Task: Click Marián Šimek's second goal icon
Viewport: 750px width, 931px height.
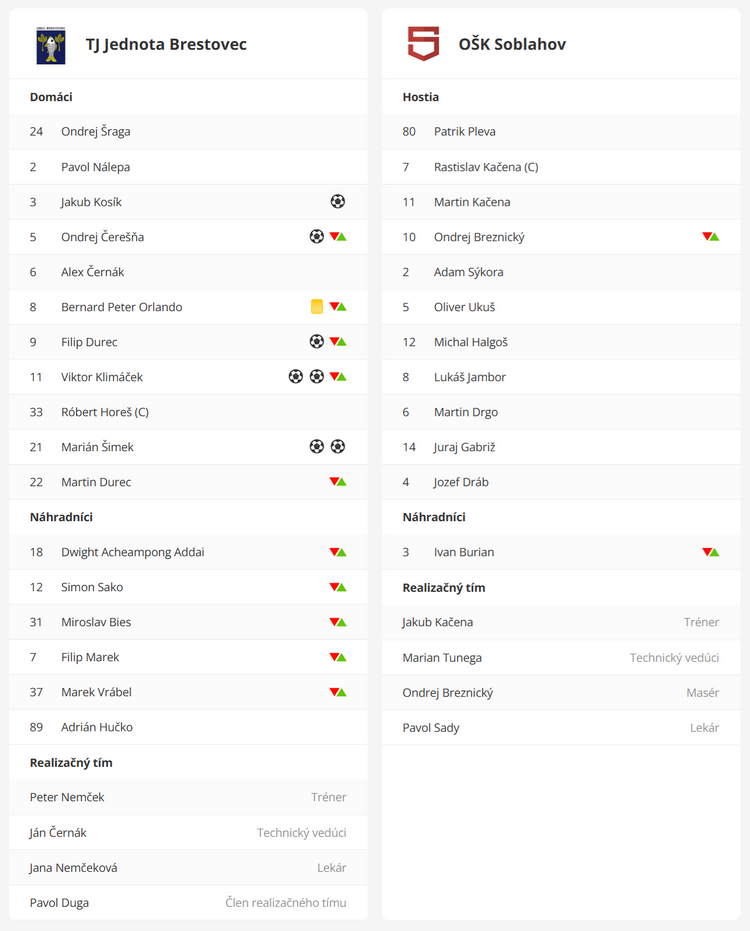Action: [338, 446]
